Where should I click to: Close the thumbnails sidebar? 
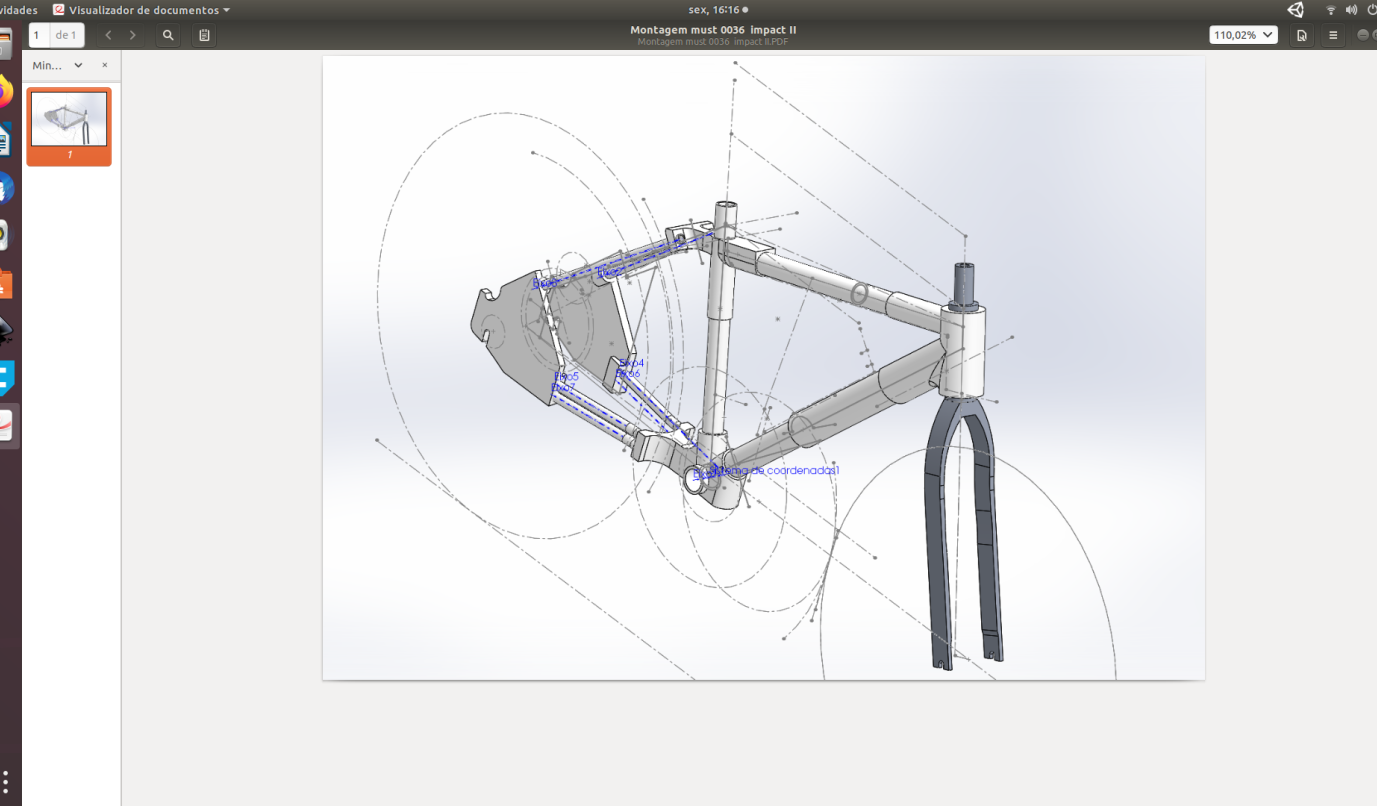pyautogui.click(x=105, y=65)
